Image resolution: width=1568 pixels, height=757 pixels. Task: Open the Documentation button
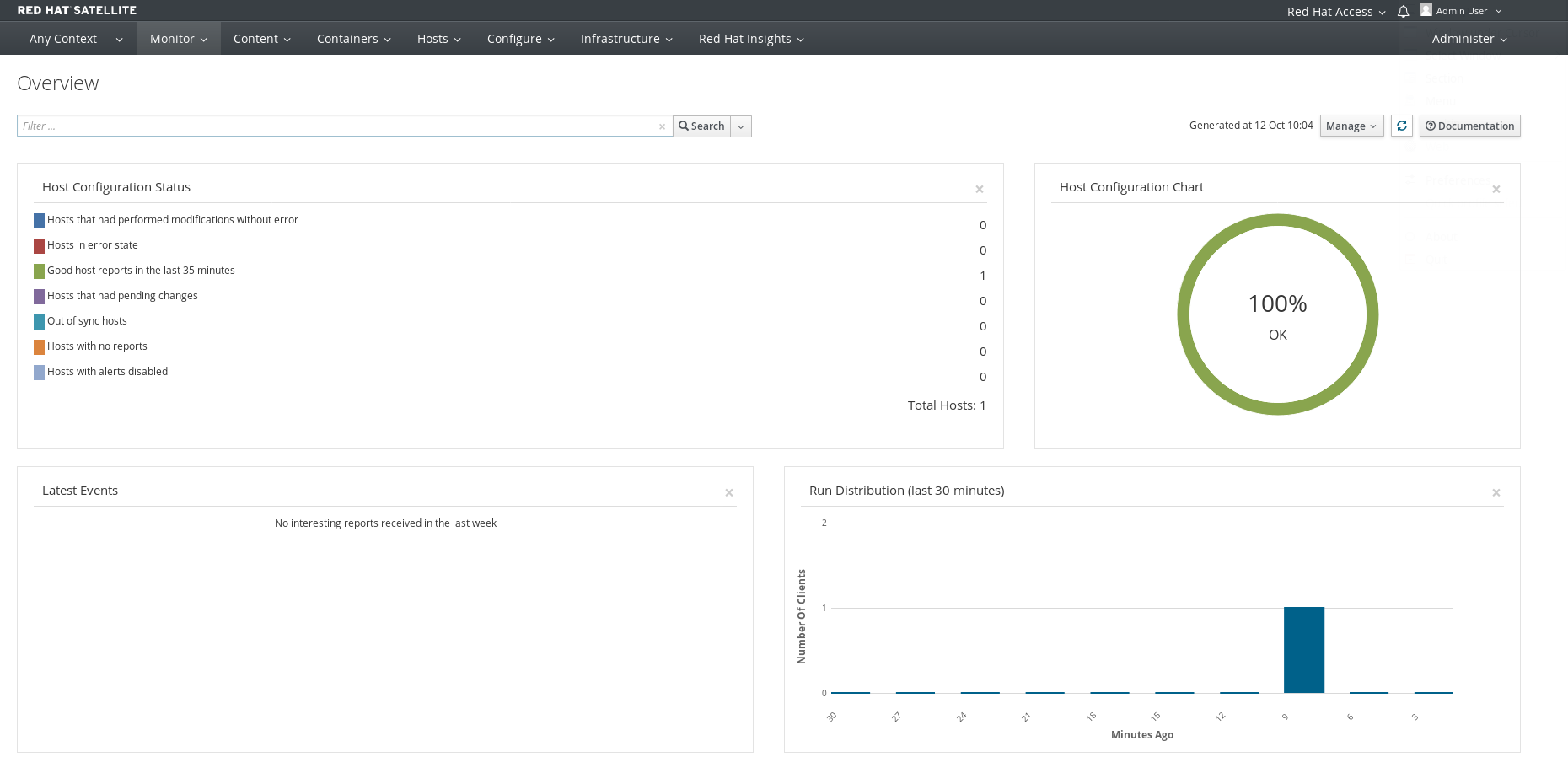point(1469,126)
